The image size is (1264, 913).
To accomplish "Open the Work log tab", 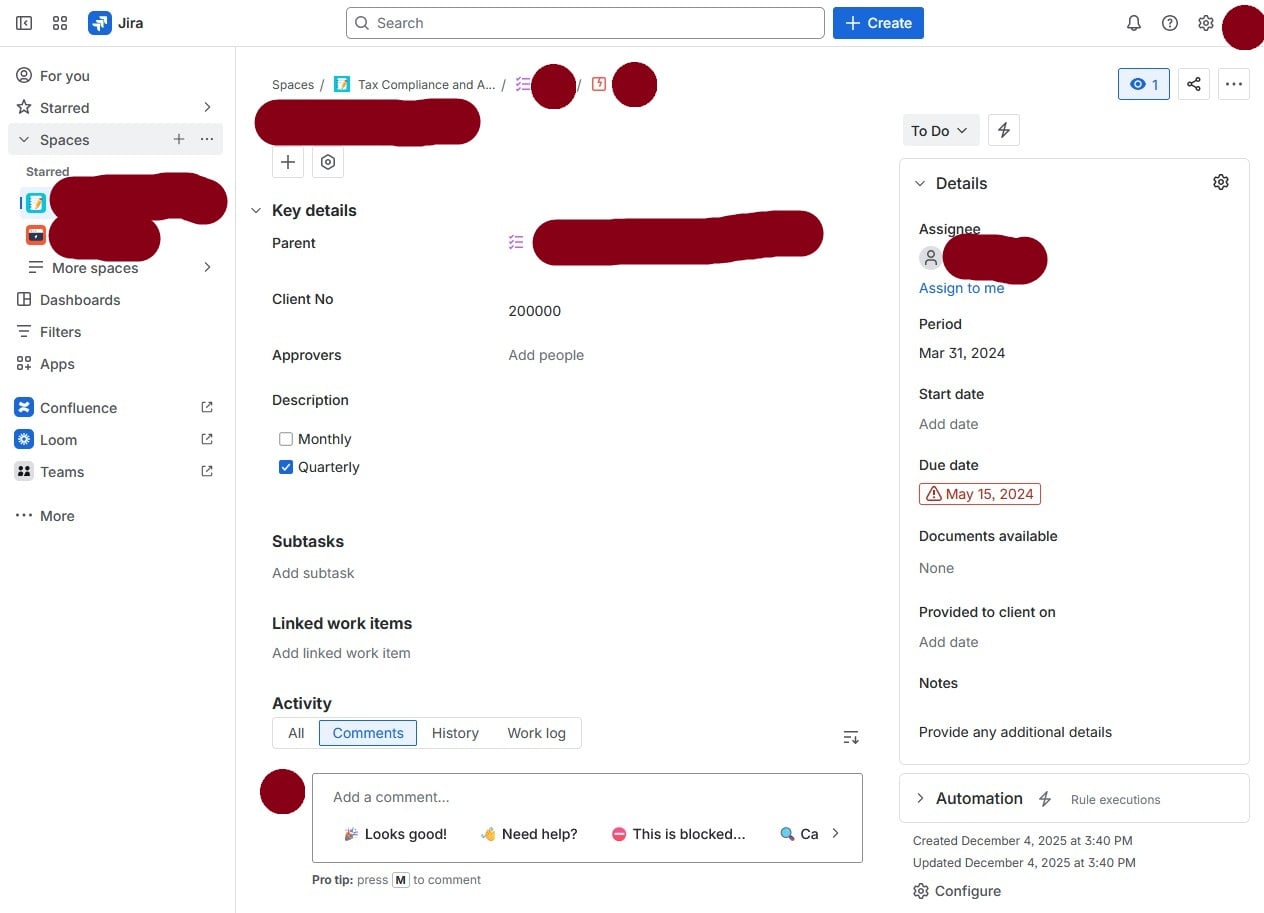I will pyautogui.click(x=536, y=733).
